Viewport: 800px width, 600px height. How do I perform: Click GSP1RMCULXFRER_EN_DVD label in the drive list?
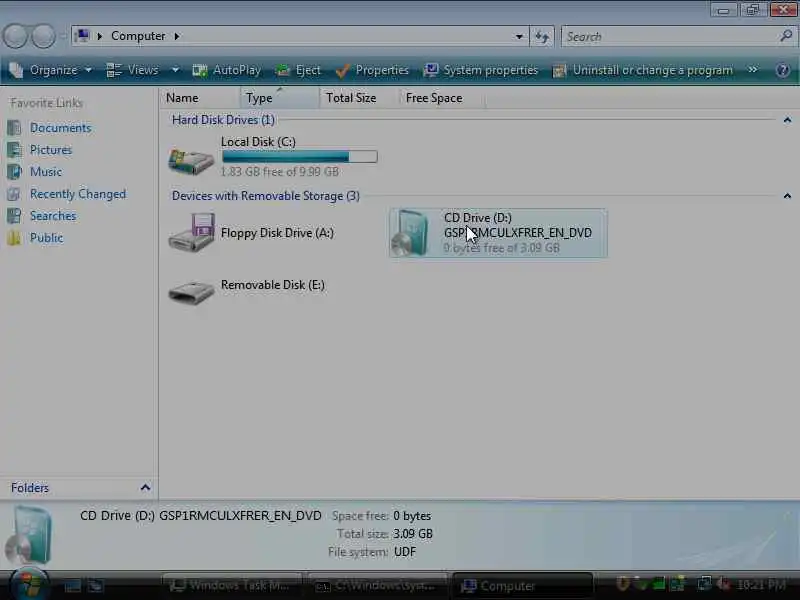click(518, 233)
